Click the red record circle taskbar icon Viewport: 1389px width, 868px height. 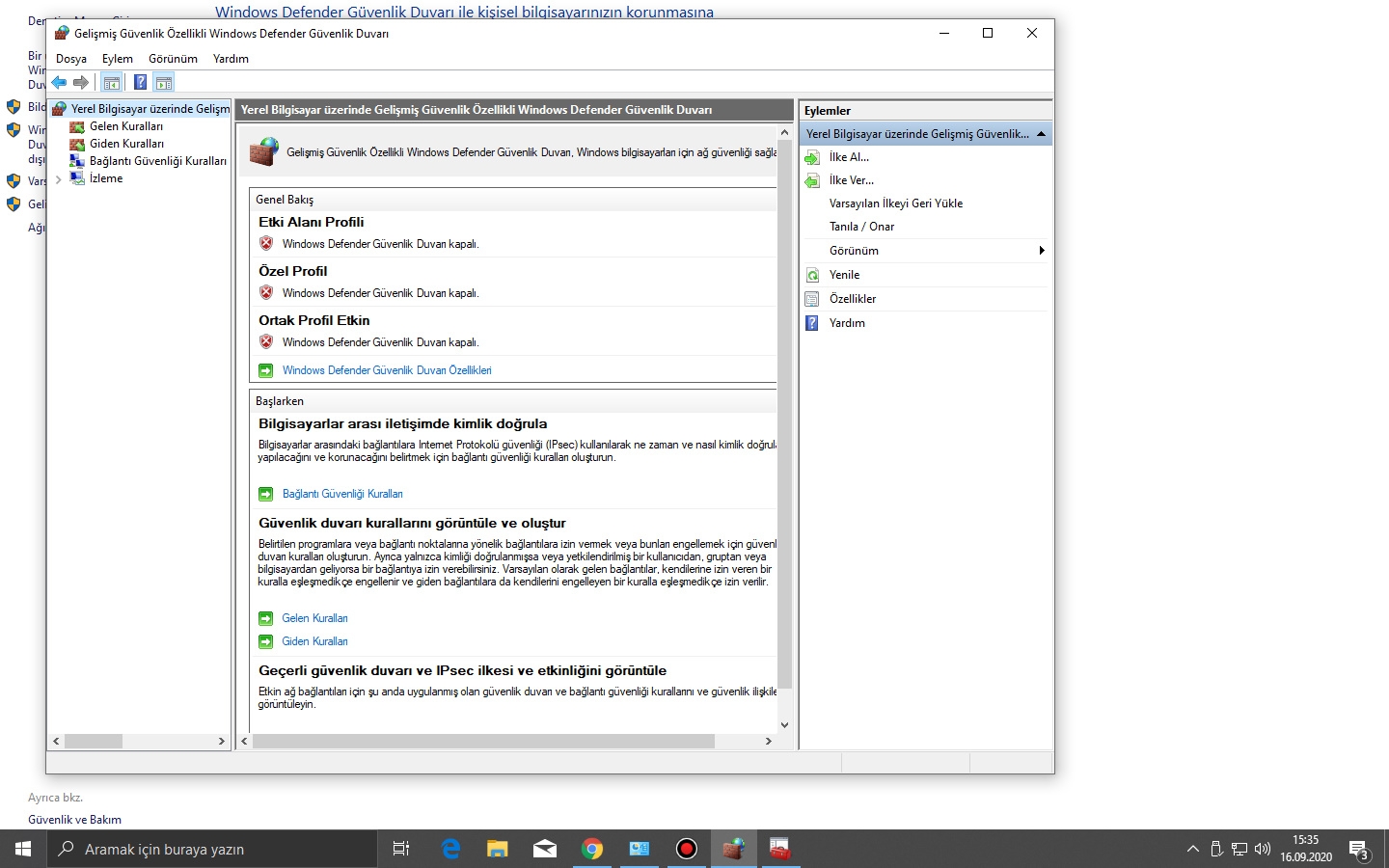coord(687,849)
